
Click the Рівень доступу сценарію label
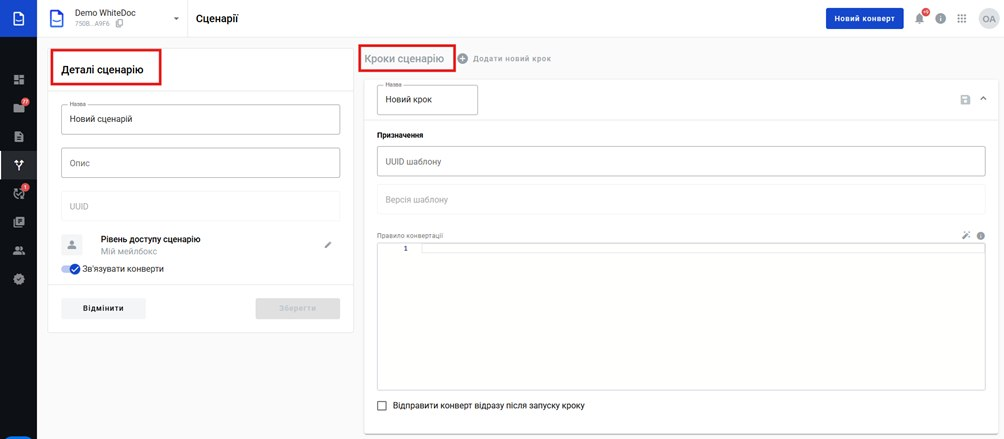point(150,239)
